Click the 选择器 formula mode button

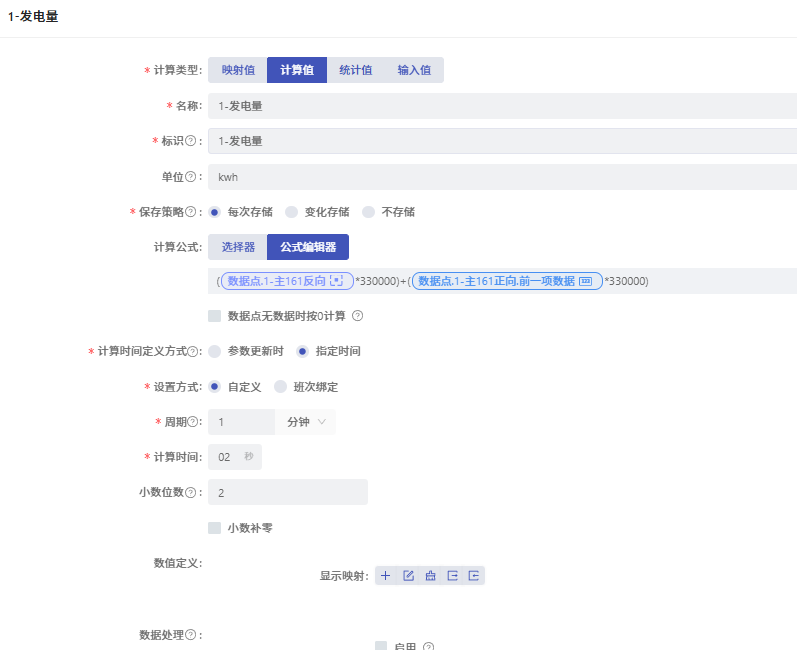[x=238, y=247]
